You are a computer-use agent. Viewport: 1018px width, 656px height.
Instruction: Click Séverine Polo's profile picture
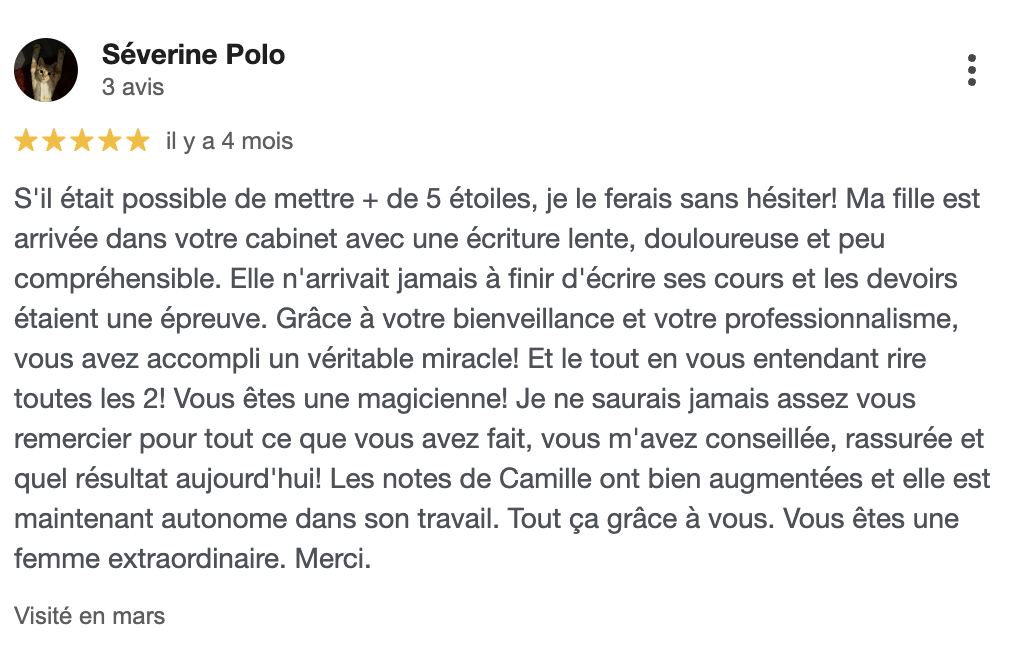click(46, 70)
